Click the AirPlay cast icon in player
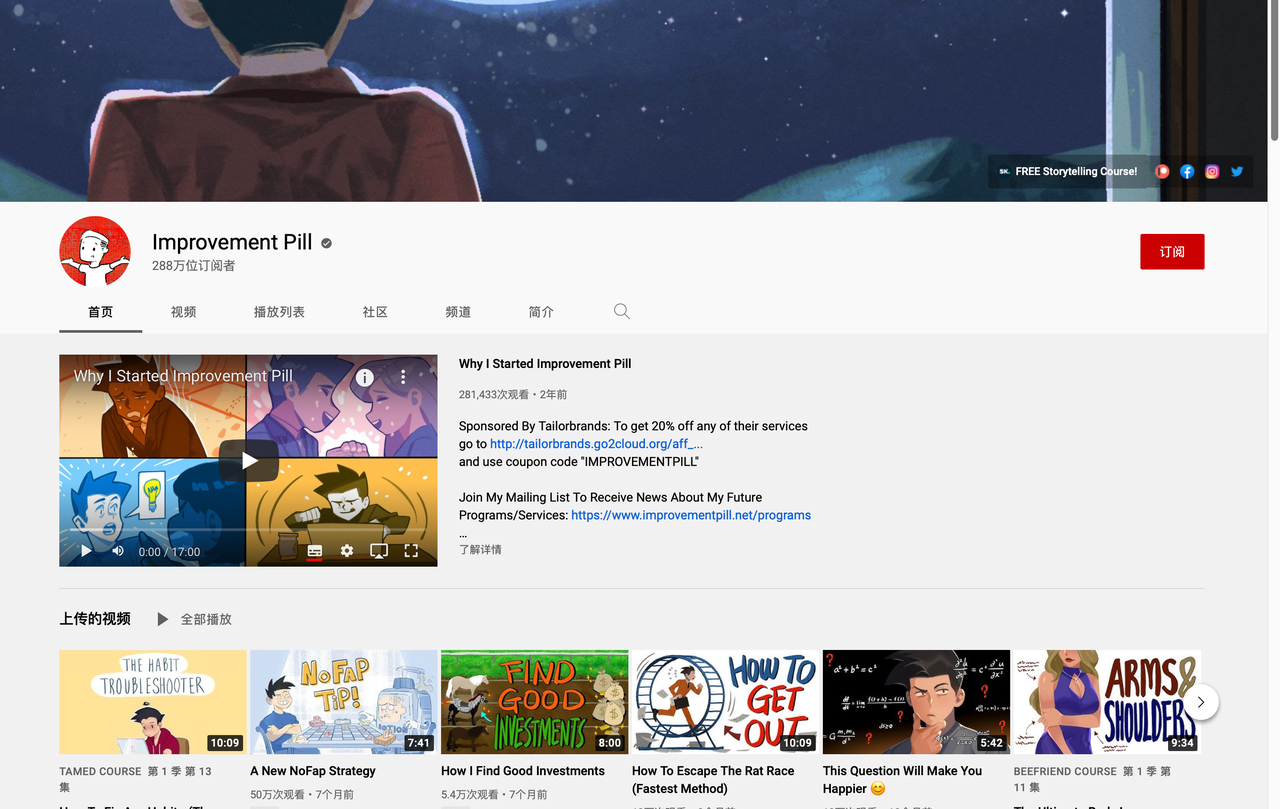Image resolution: width=1280 pixels, height=809 pixels. (x=379, y=551)
